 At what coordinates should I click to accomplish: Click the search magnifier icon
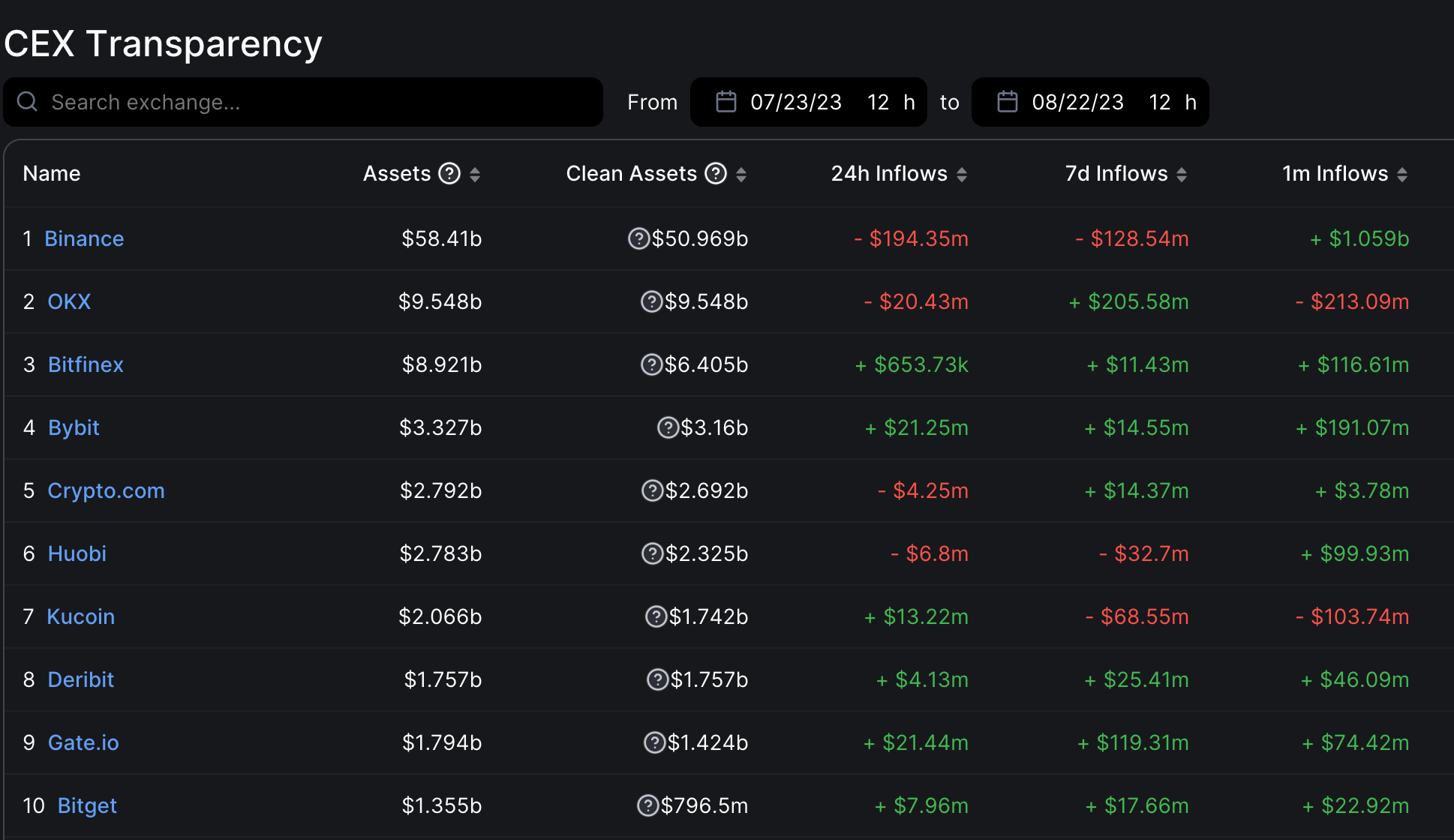(27, 102)
